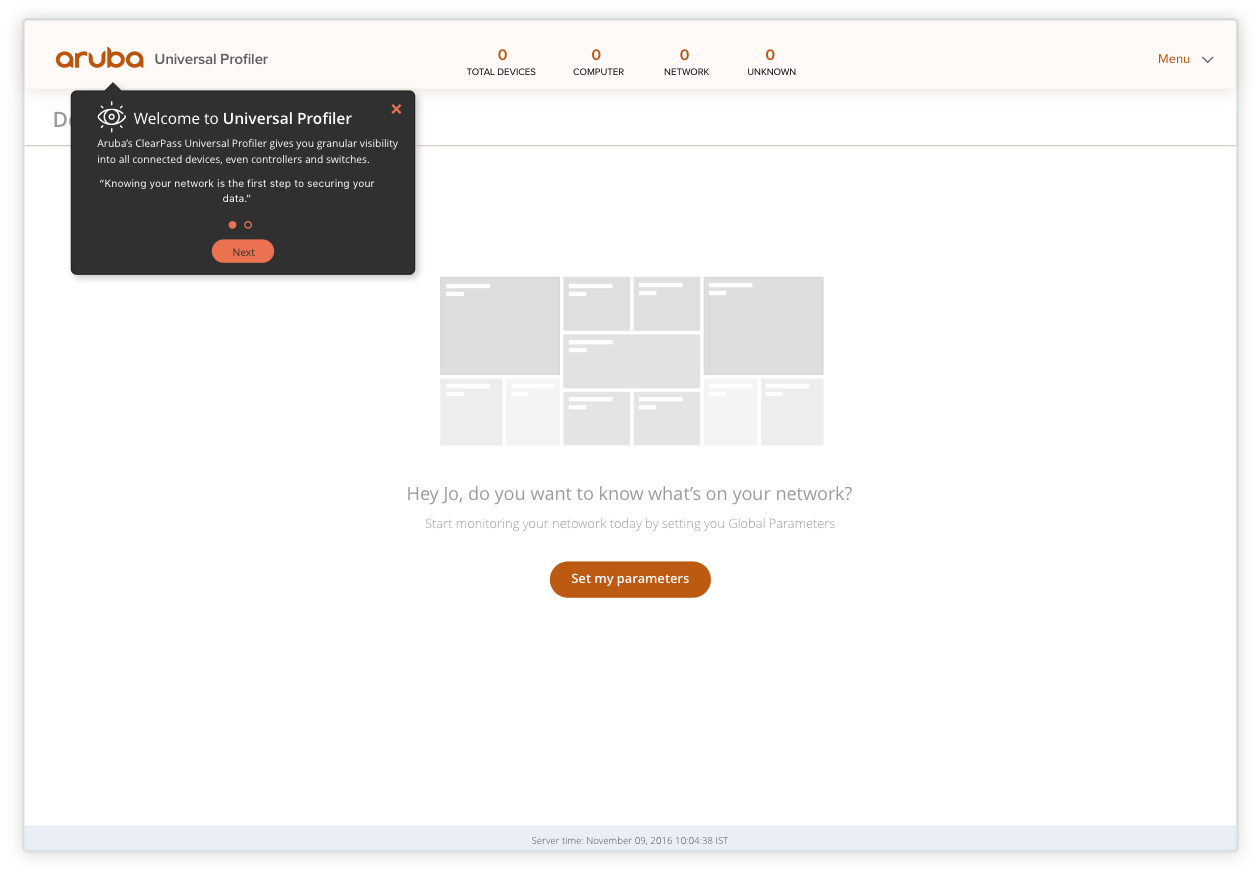Click the Global Parameters subtitle text
The image size is (1260, 871).
coord(629,524)
